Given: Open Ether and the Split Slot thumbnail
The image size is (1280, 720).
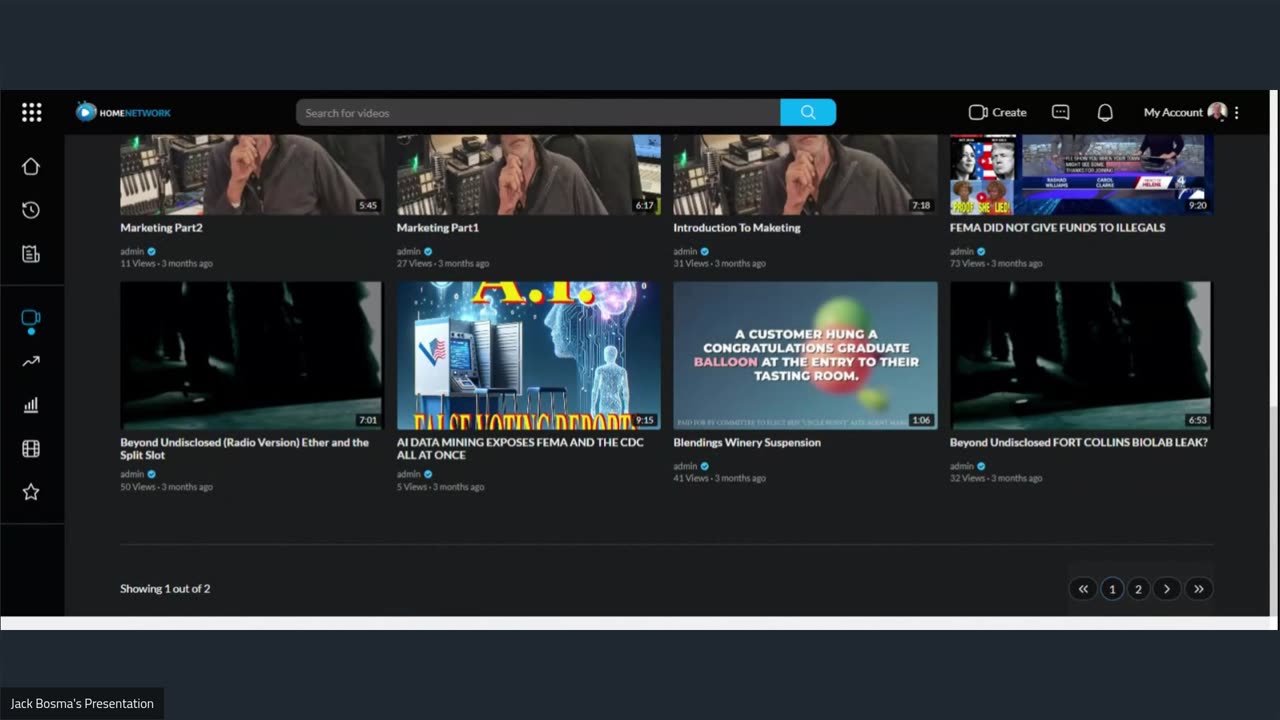Looking at the screenshot, I should click(251, 355).
